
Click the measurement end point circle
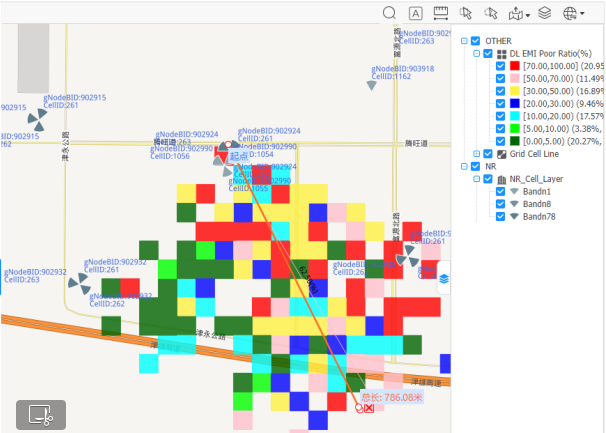pos(359,408)
